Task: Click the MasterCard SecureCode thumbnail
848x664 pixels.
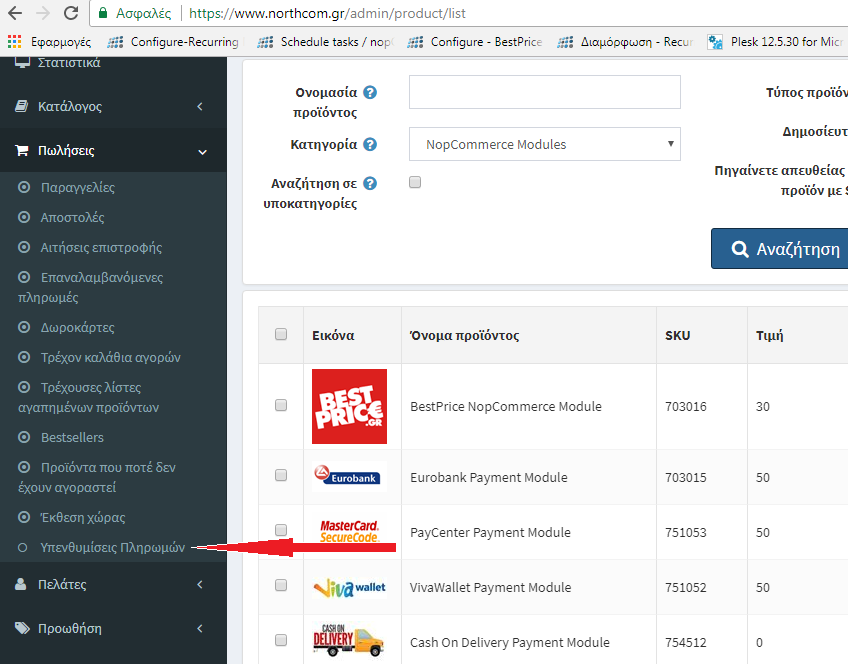Action: click(x=349, y=532)
